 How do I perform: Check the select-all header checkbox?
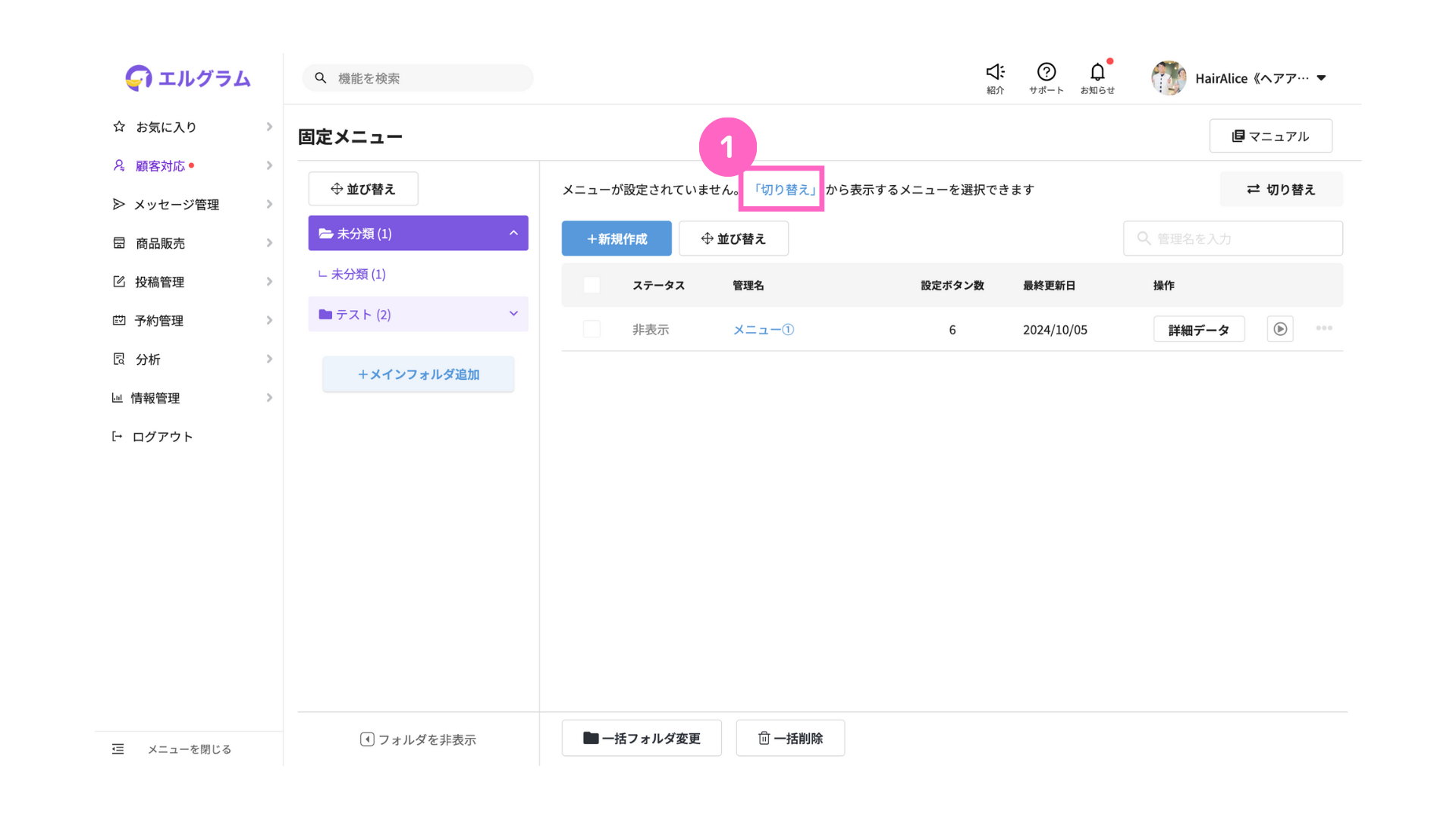(x=591, y=285)
